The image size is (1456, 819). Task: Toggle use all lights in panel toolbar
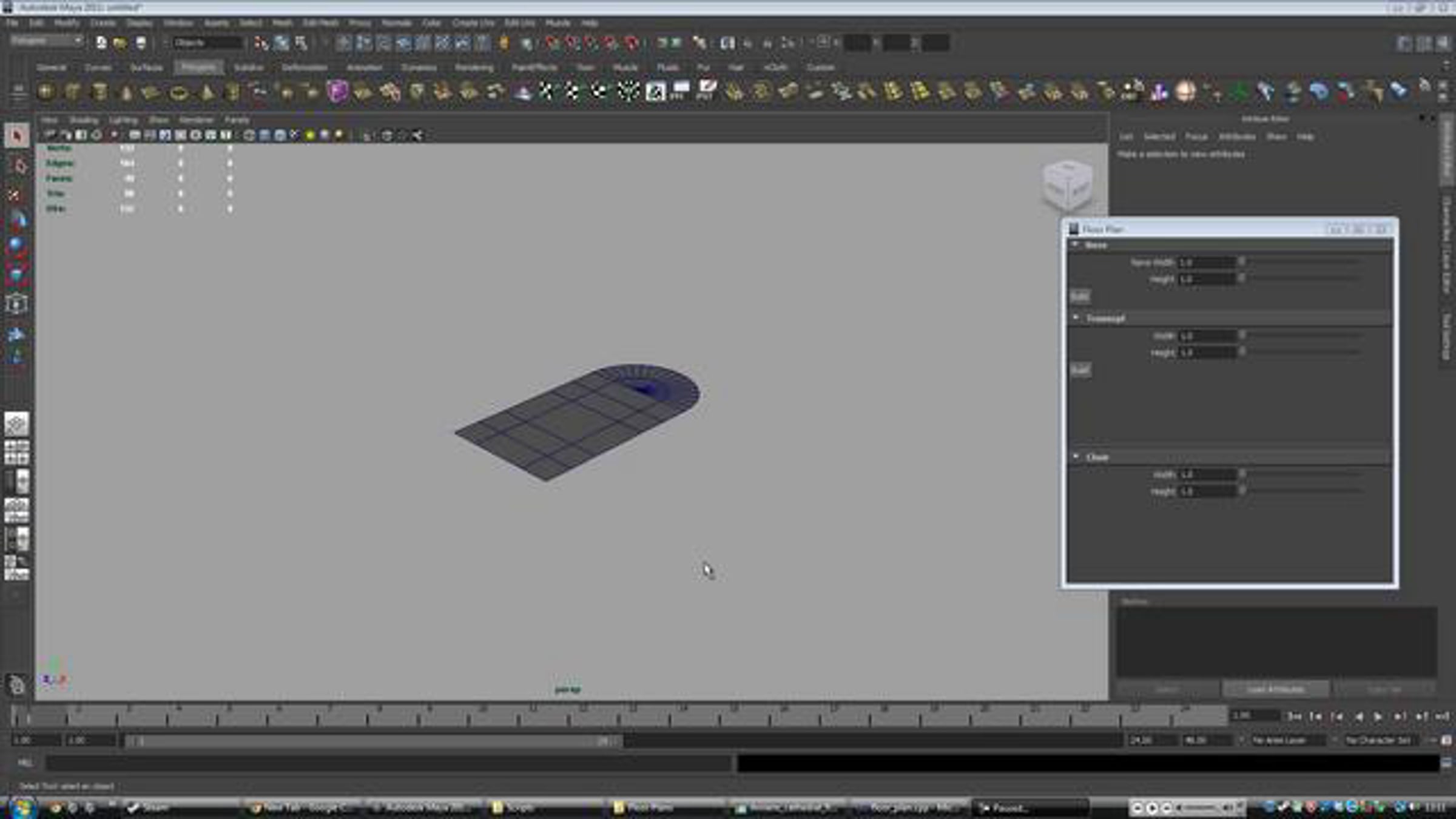click(310, 135)
